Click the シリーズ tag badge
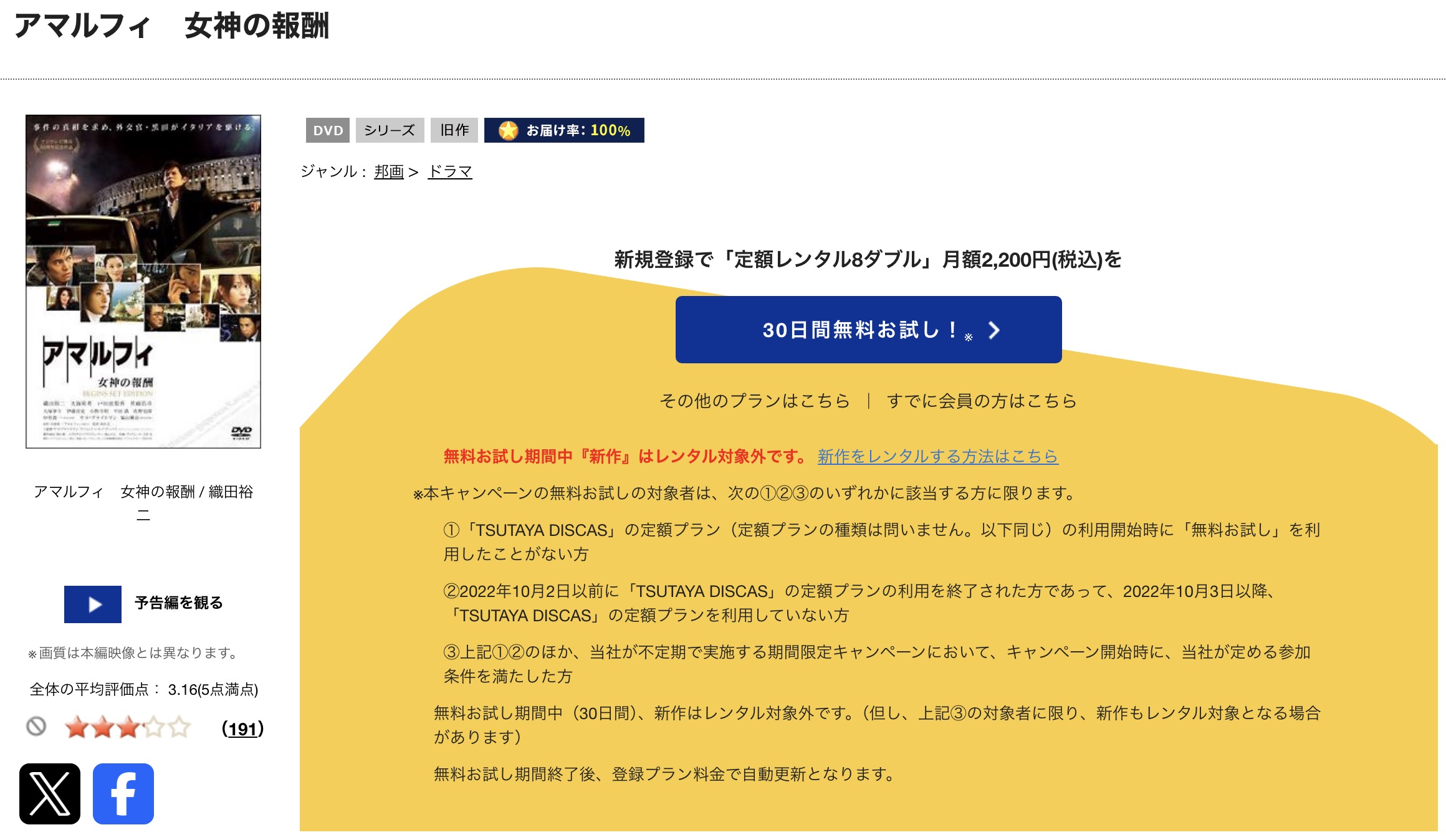 pyautogui.click(x=390, y=130)
